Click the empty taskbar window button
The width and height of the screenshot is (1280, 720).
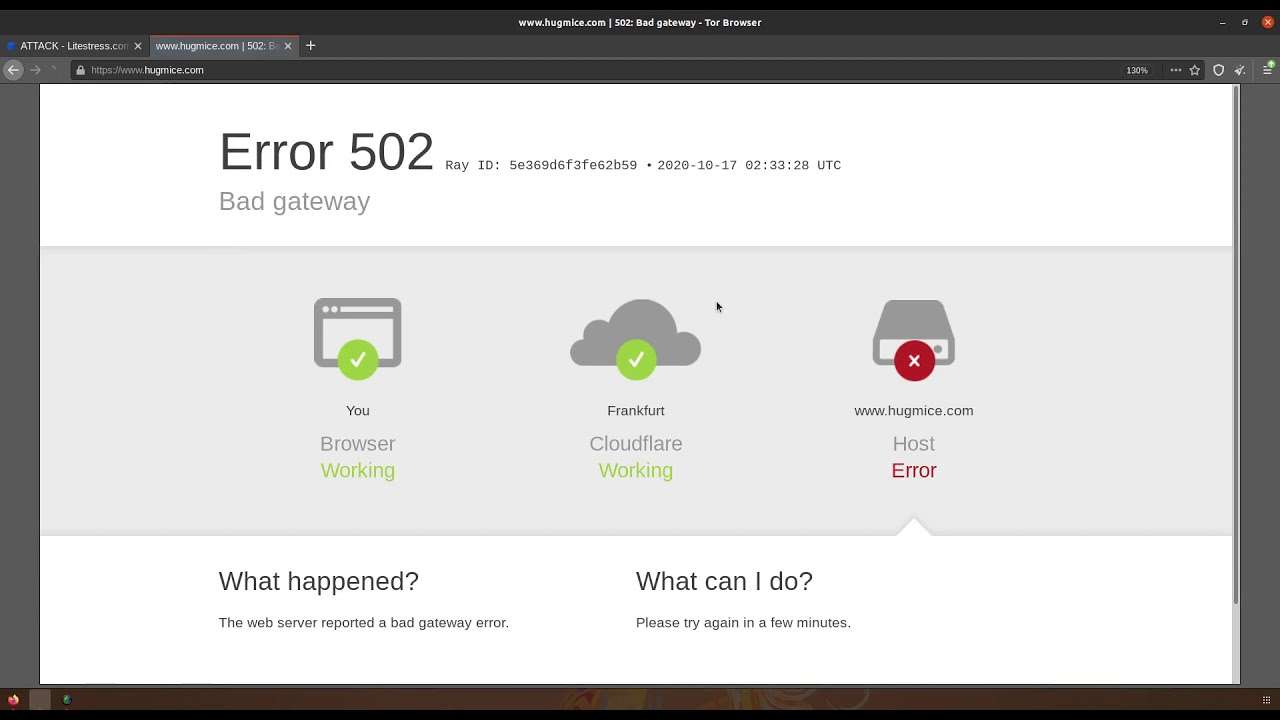pyautogui.click(x=40, y=700)
